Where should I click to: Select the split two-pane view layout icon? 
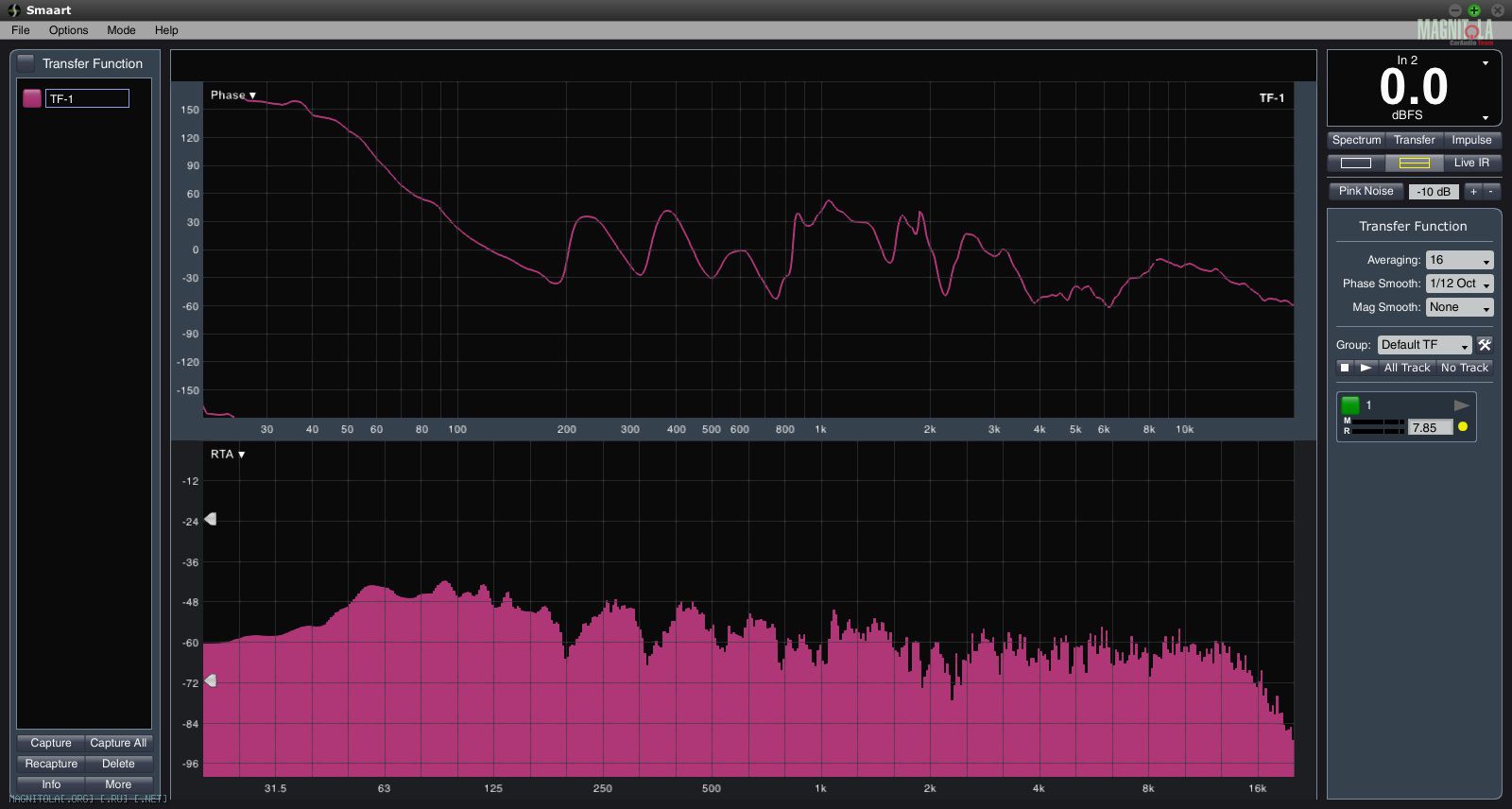click(x=1414, y=164)
